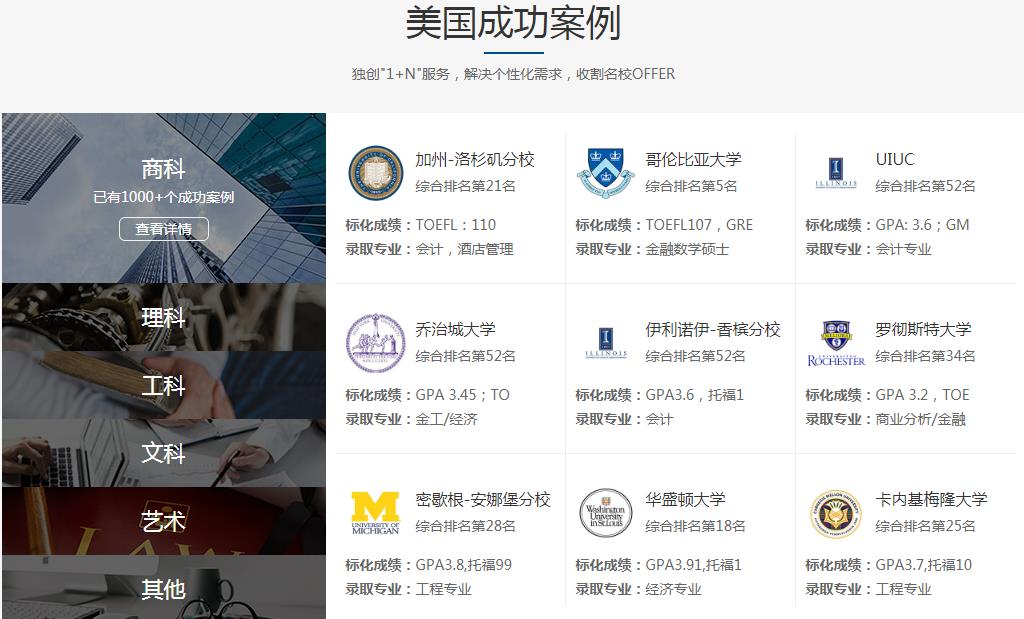Image resolution: width=1024 pixels, height=619 pixels.
Task: Open 乔治城大学 case title
Action: coord(455,329)
